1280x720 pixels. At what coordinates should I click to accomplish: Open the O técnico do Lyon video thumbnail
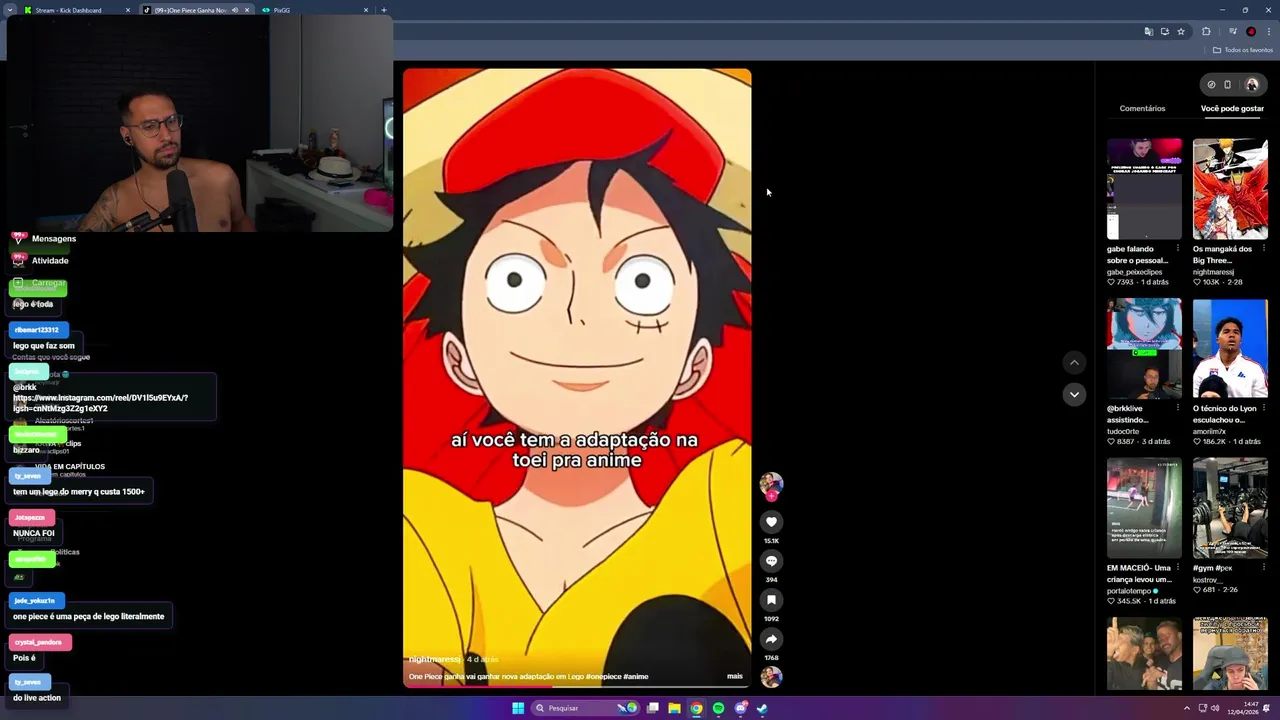1230,348
